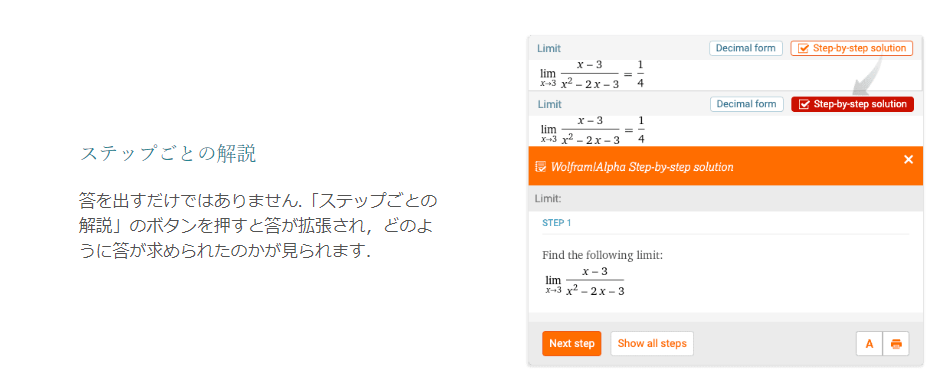Click the print icon button
942x385 pixels.
[x=896, y=344]
